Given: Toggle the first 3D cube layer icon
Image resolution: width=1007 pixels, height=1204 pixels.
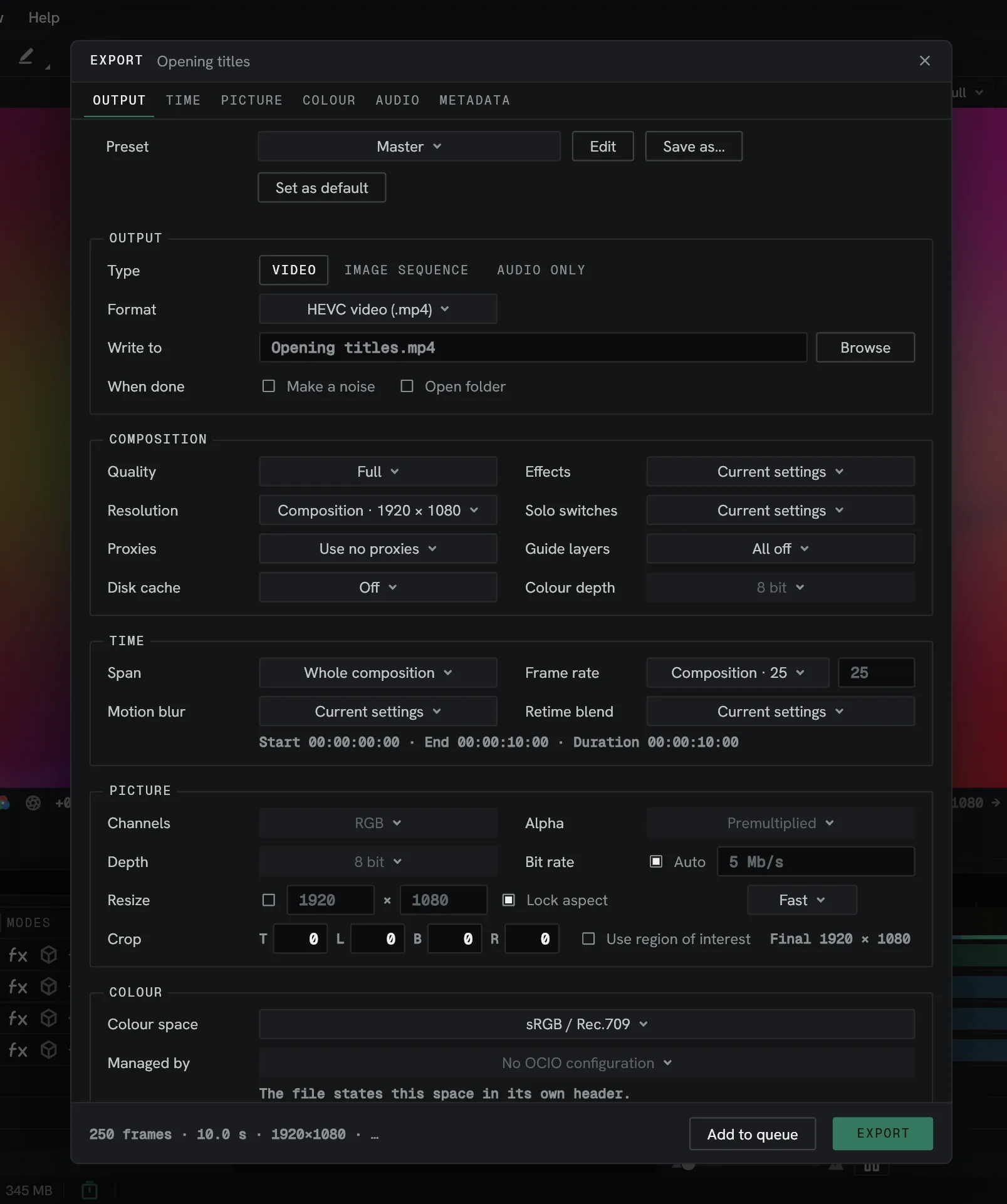Looking at the screenshot, I should click(x=49, y=955).
